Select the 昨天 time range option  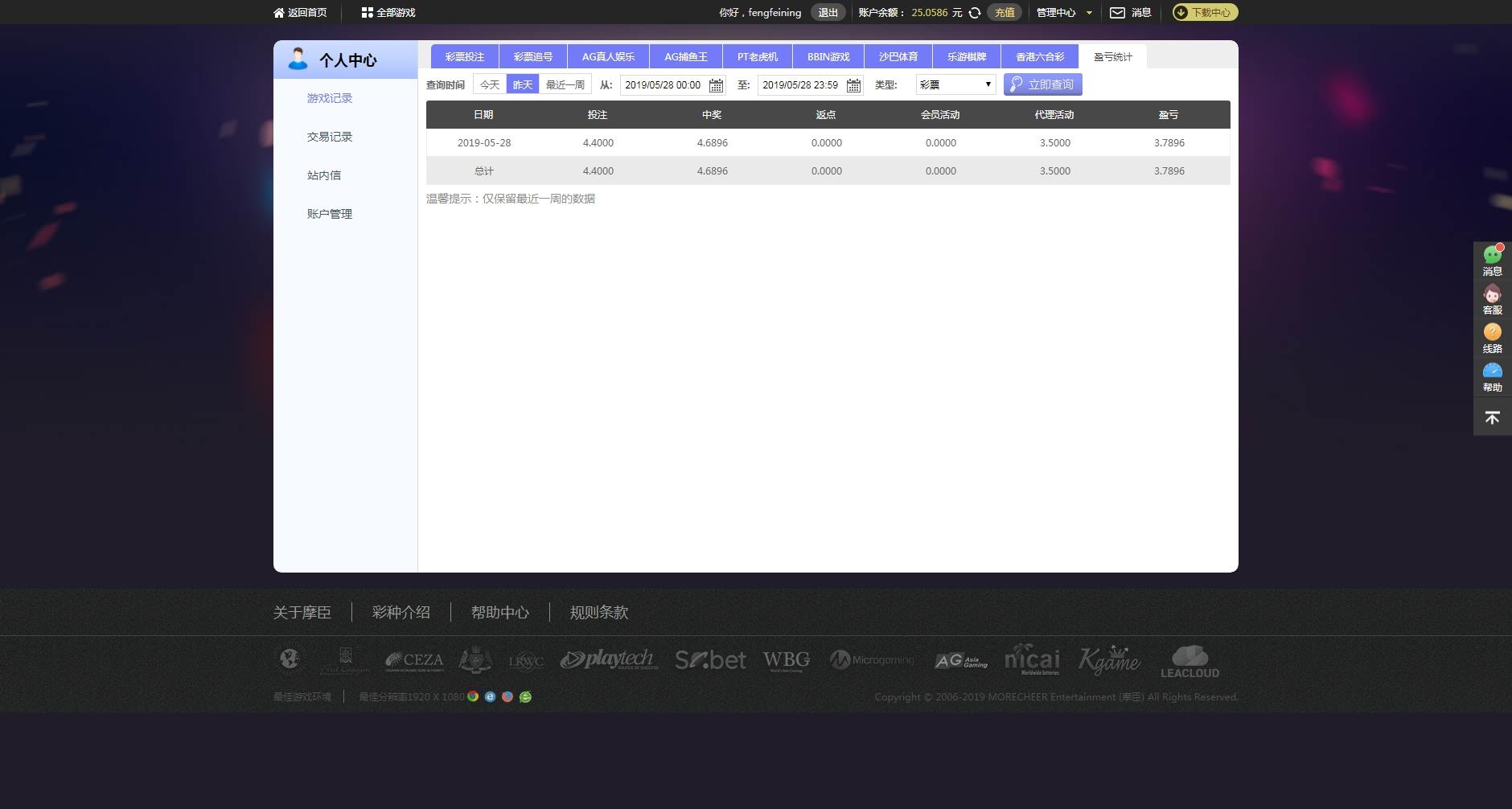point(523,84)
